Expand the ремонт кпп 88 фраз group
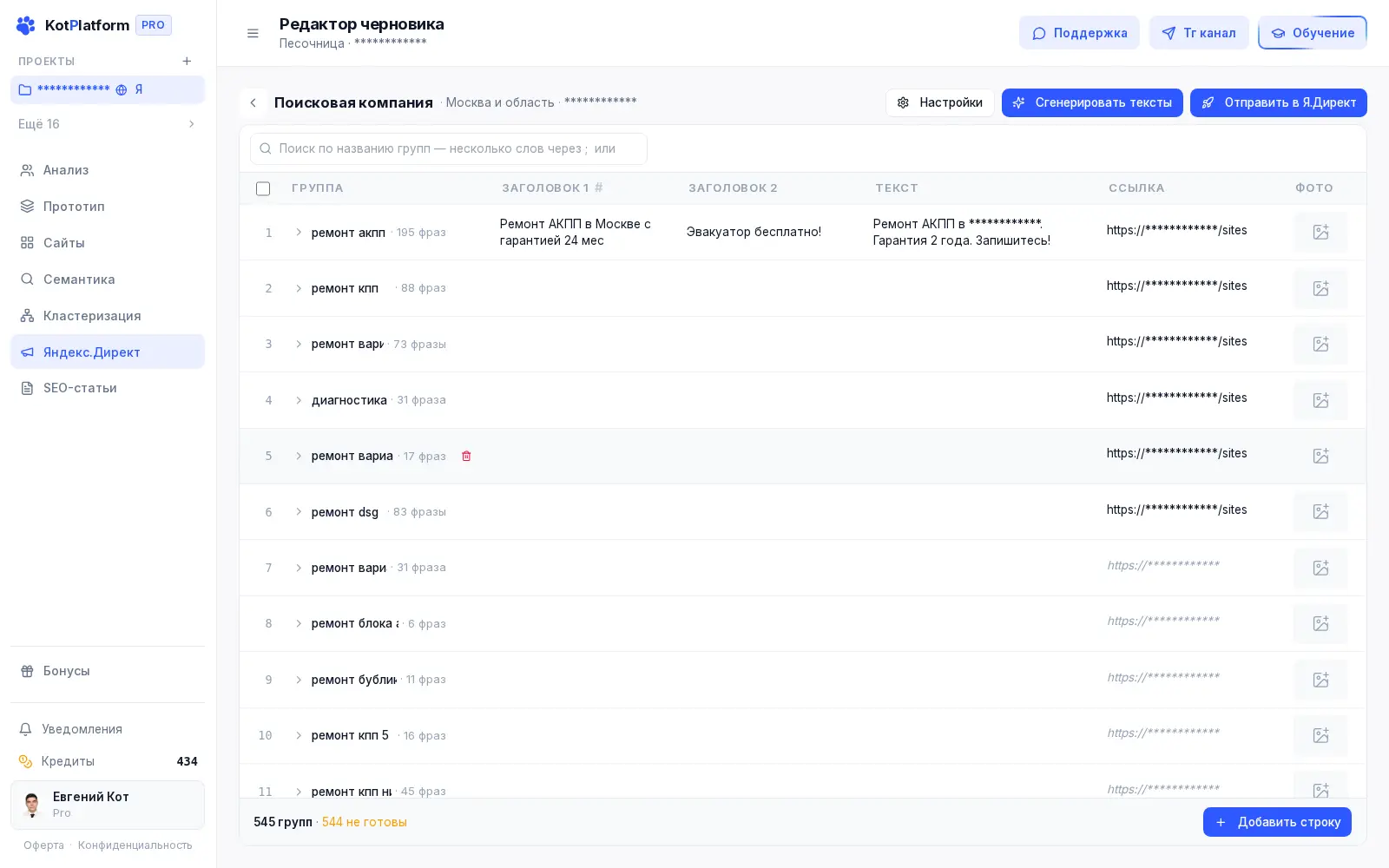1389x868 pixels. point(299,288)
